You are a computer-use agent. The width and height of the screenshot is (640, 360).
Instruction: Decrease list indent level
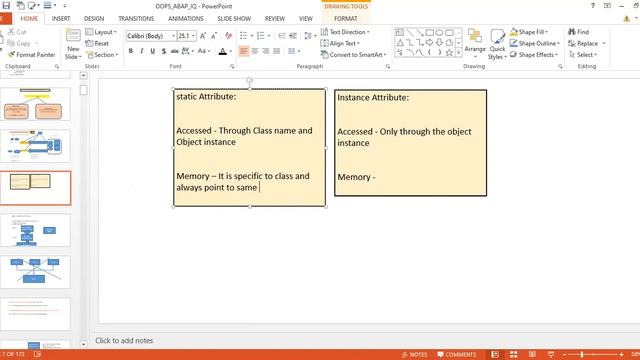pyautogui.click(x=282, y=36)
